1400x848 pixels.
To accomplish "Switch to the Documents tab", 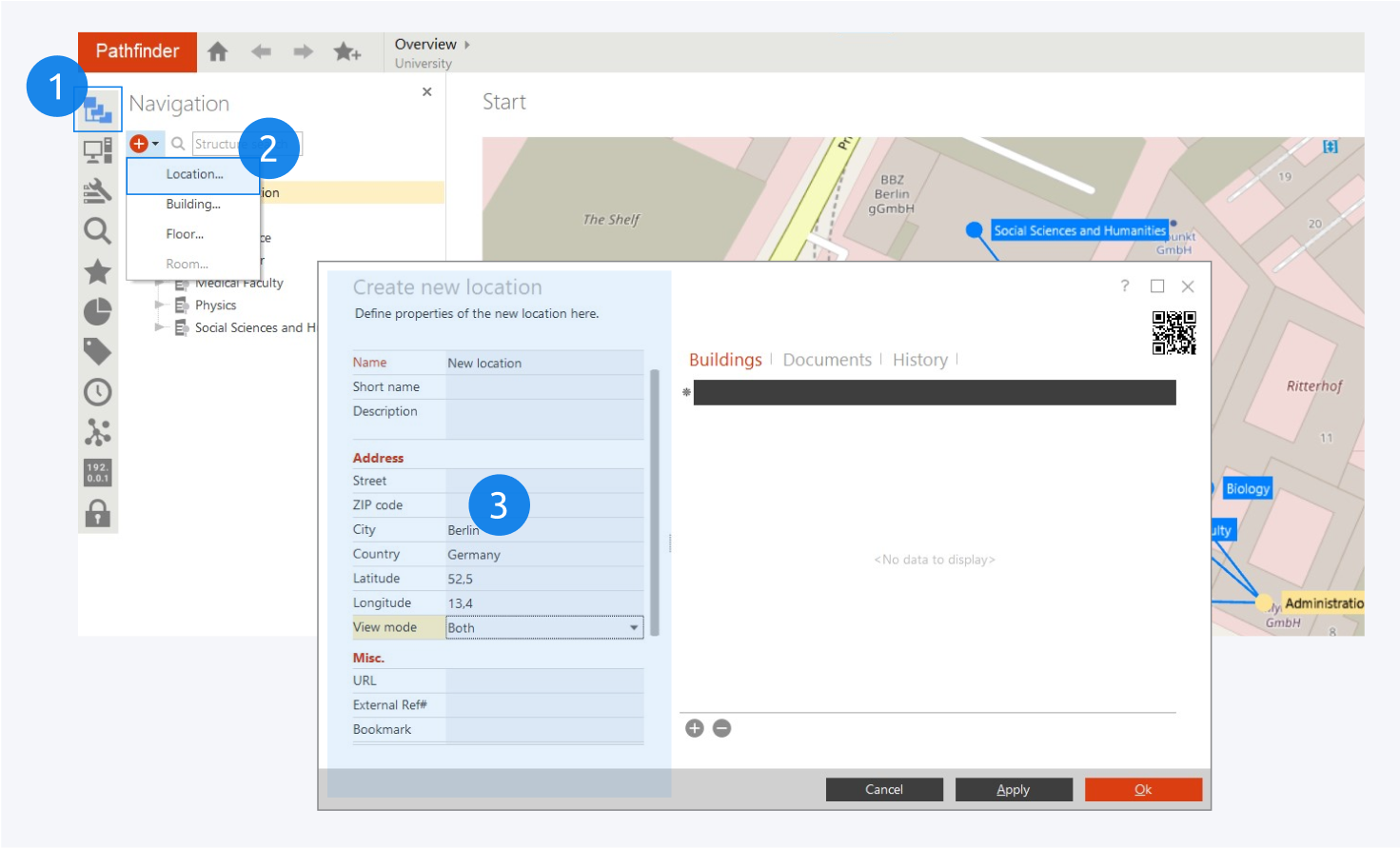I will tap(826, 360).
